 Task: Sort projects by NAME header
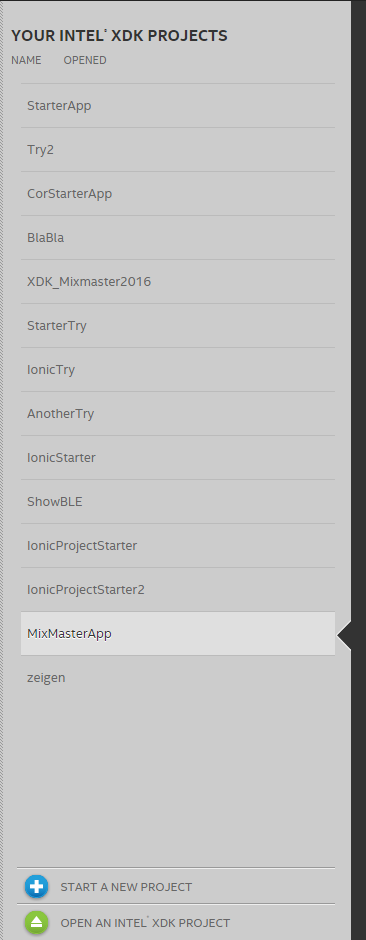click(26, 60)
